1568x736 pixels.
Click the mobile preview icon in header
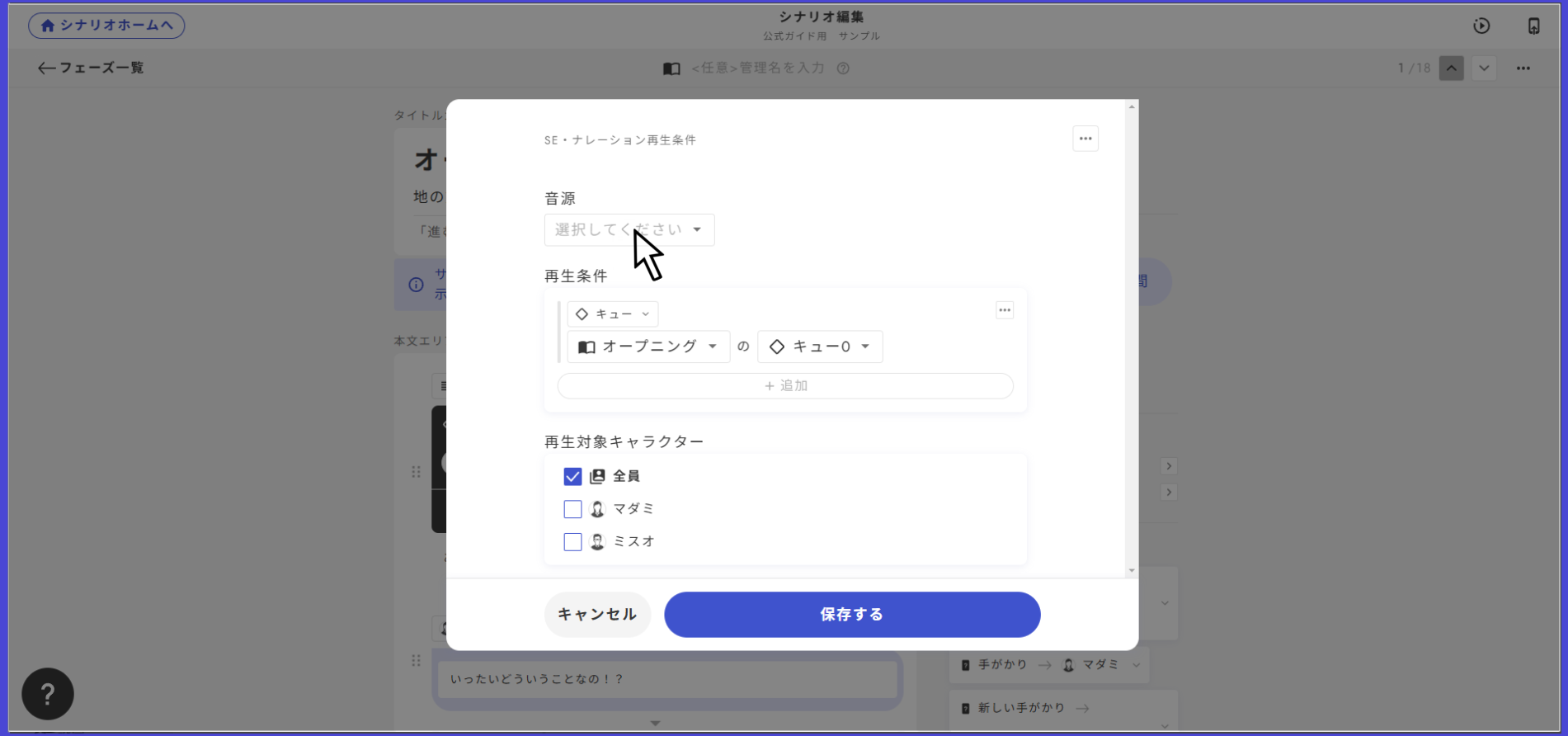point(1533,26)
